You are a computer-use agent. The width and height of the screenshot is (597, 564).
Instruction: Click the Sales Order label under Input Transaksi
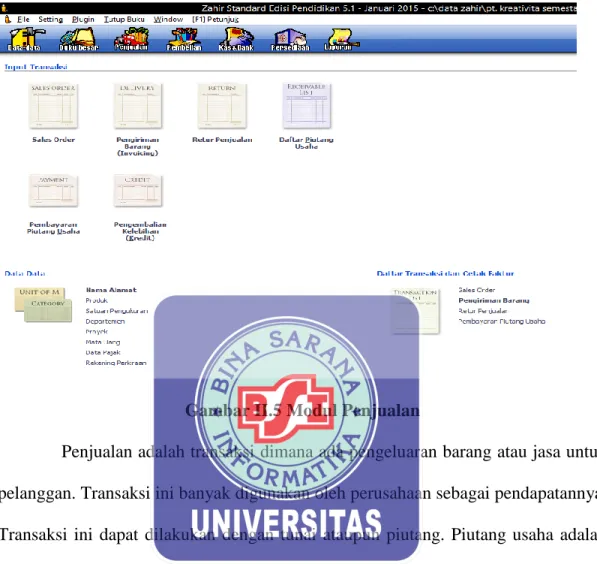coord(54,139)
